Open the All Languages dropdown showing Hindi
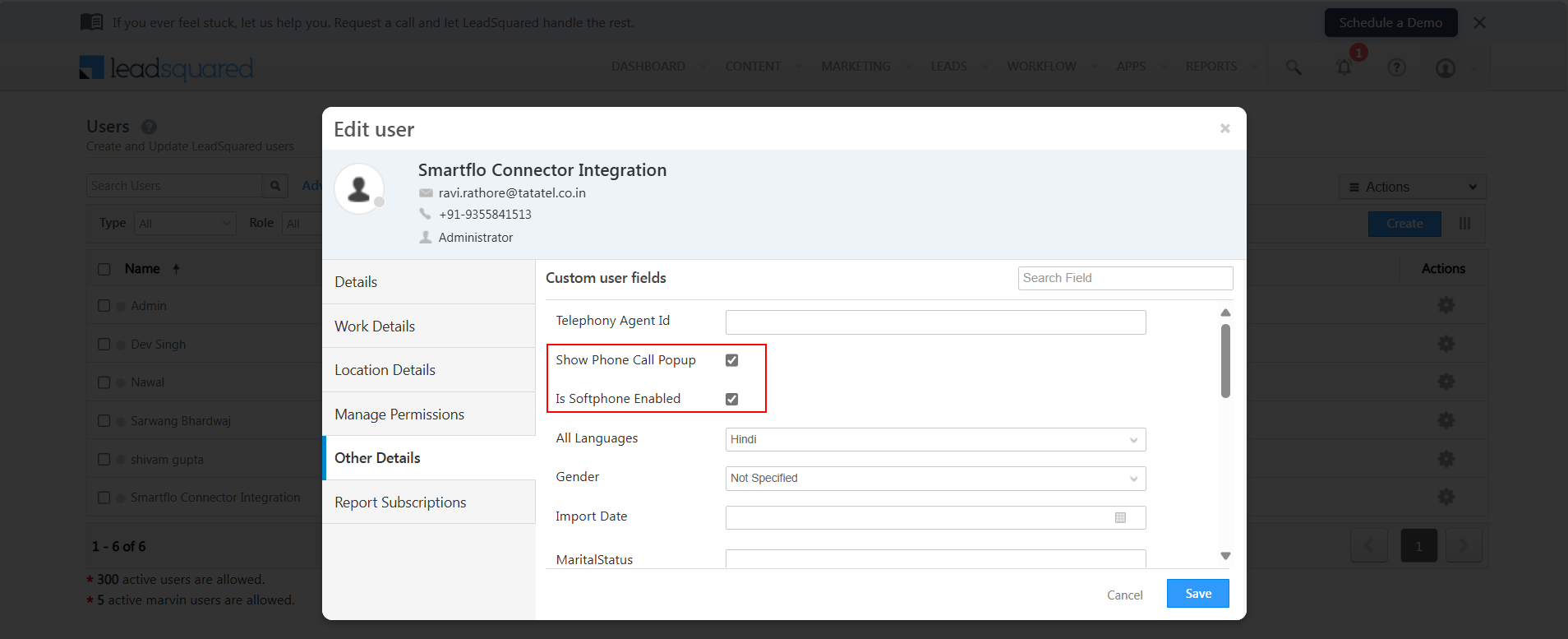 point(935,439)
